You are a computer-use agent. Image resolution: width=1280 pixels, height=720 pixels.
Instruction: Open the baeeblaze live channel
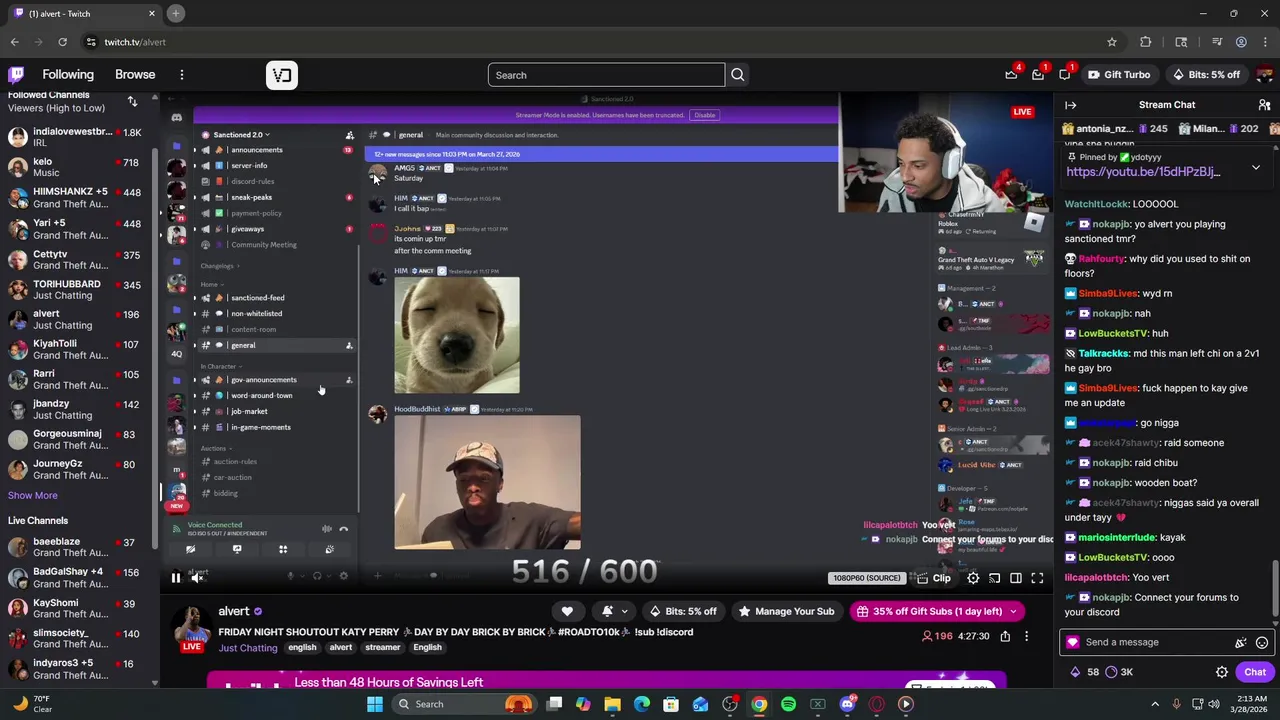pos(76,547)
